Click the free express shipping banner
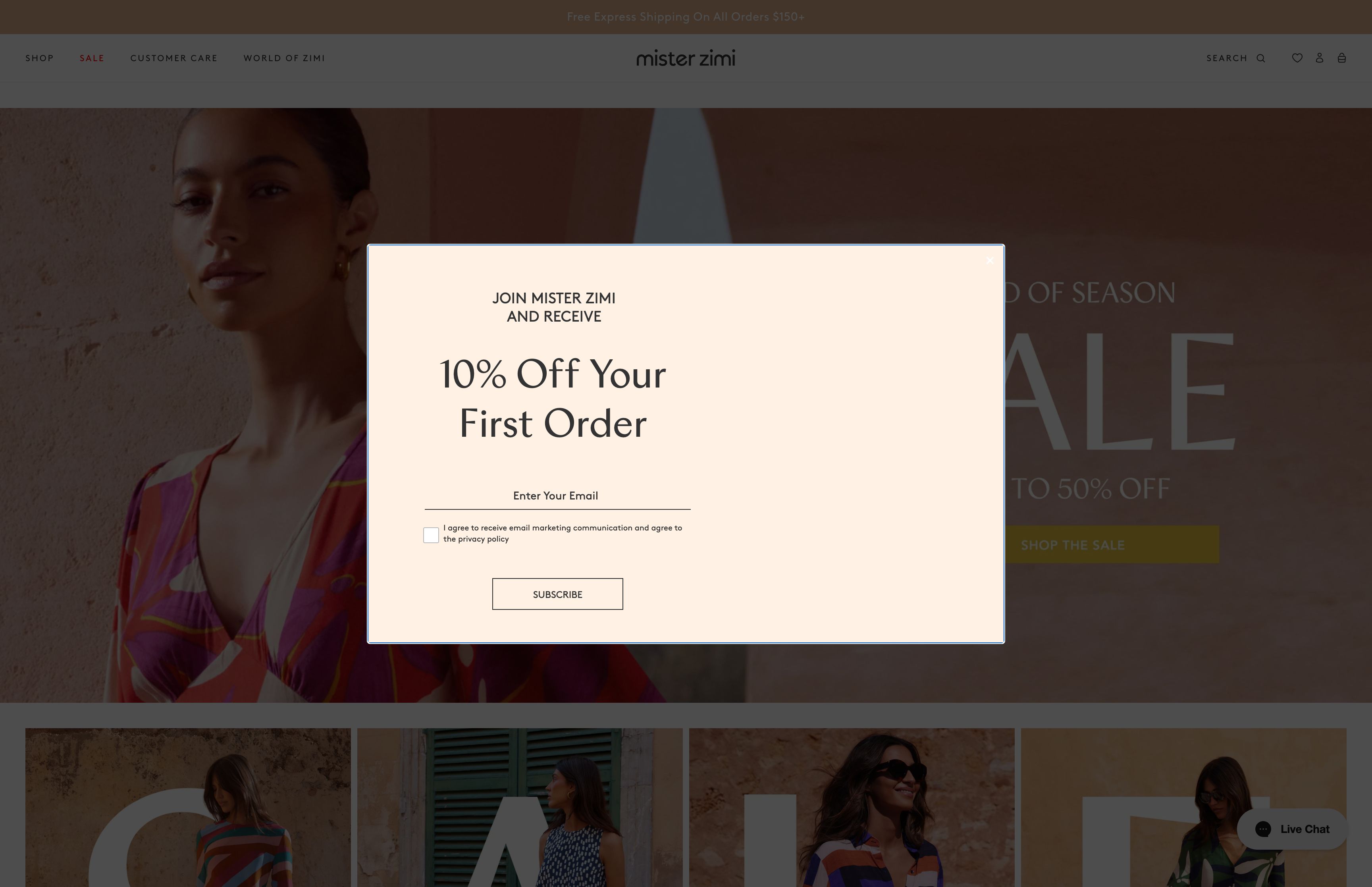This screenshot has height=887, width=1372. pyautogui.click(x=686, y=17)
